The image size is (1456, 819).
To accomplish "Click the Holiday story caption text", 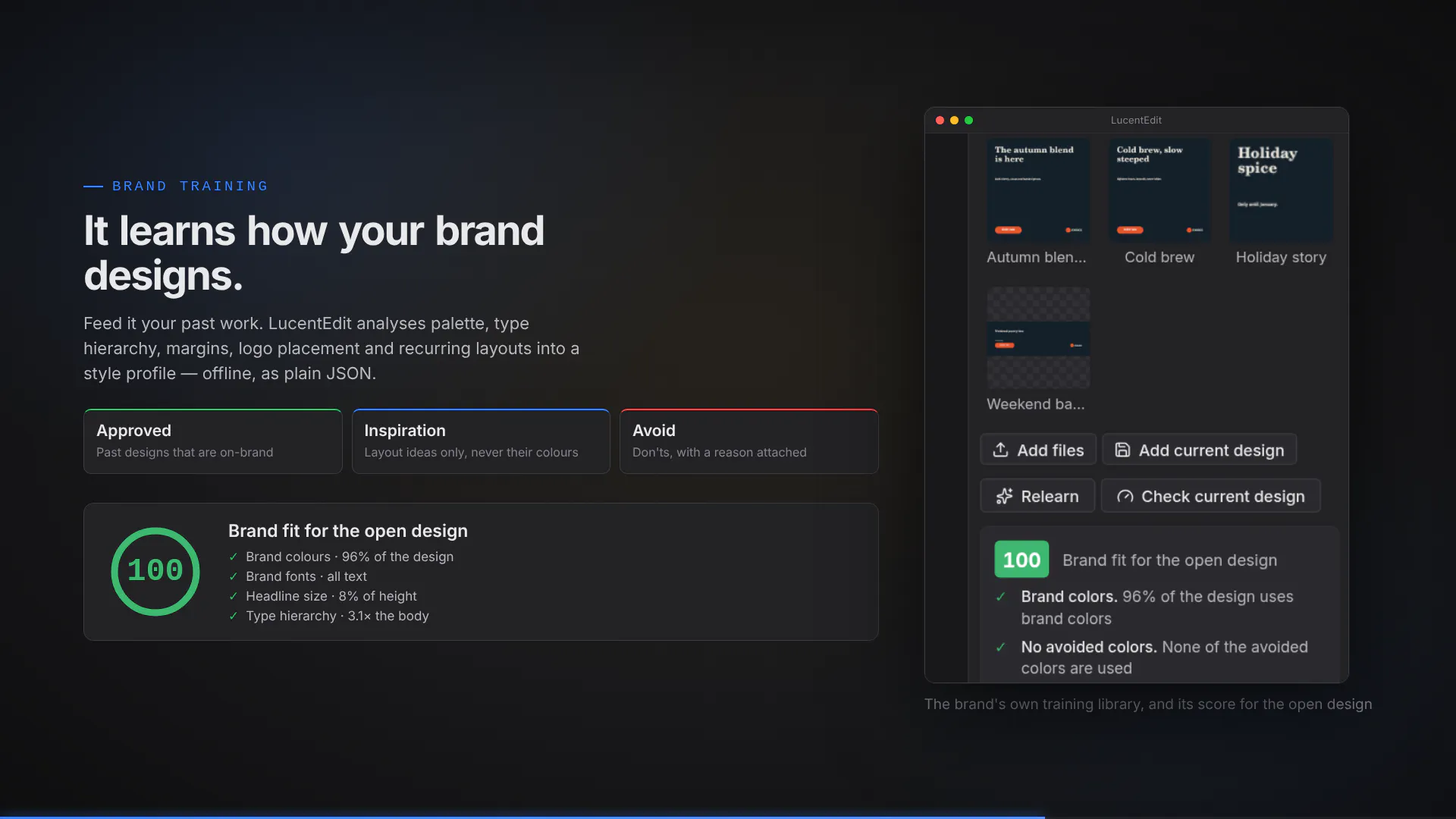I will click(1281, 257).
